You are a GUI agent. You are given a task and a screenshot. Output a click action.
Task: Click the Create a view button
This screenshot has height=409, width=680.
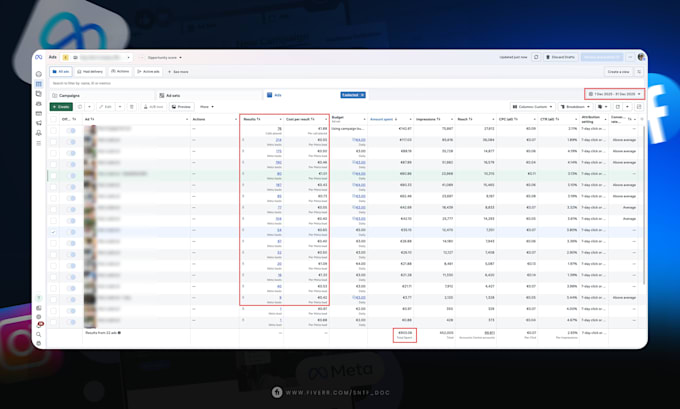coord(618,72)
